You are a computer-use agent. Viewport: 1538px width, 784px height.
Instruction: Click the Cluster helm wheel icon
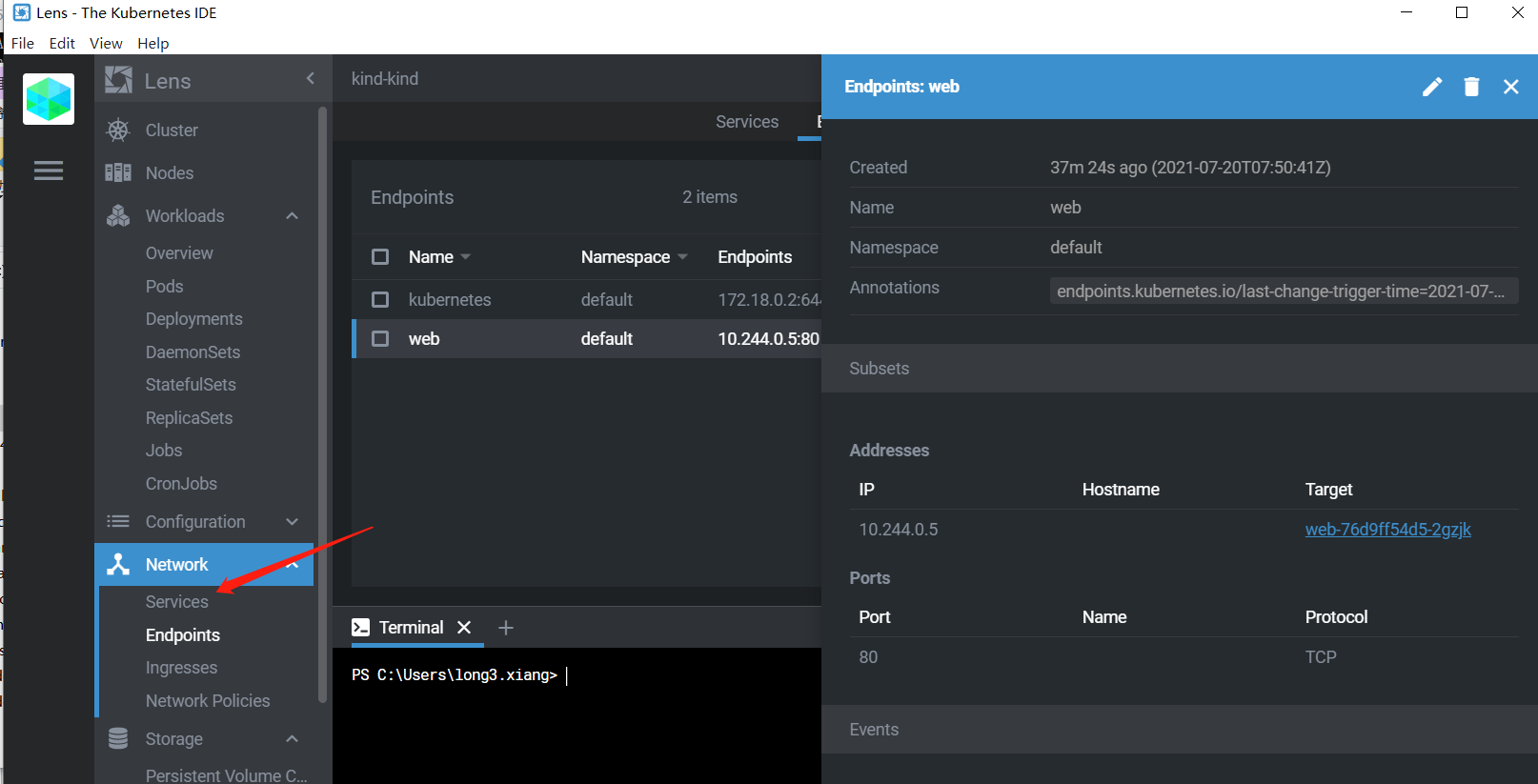[118, 130]
